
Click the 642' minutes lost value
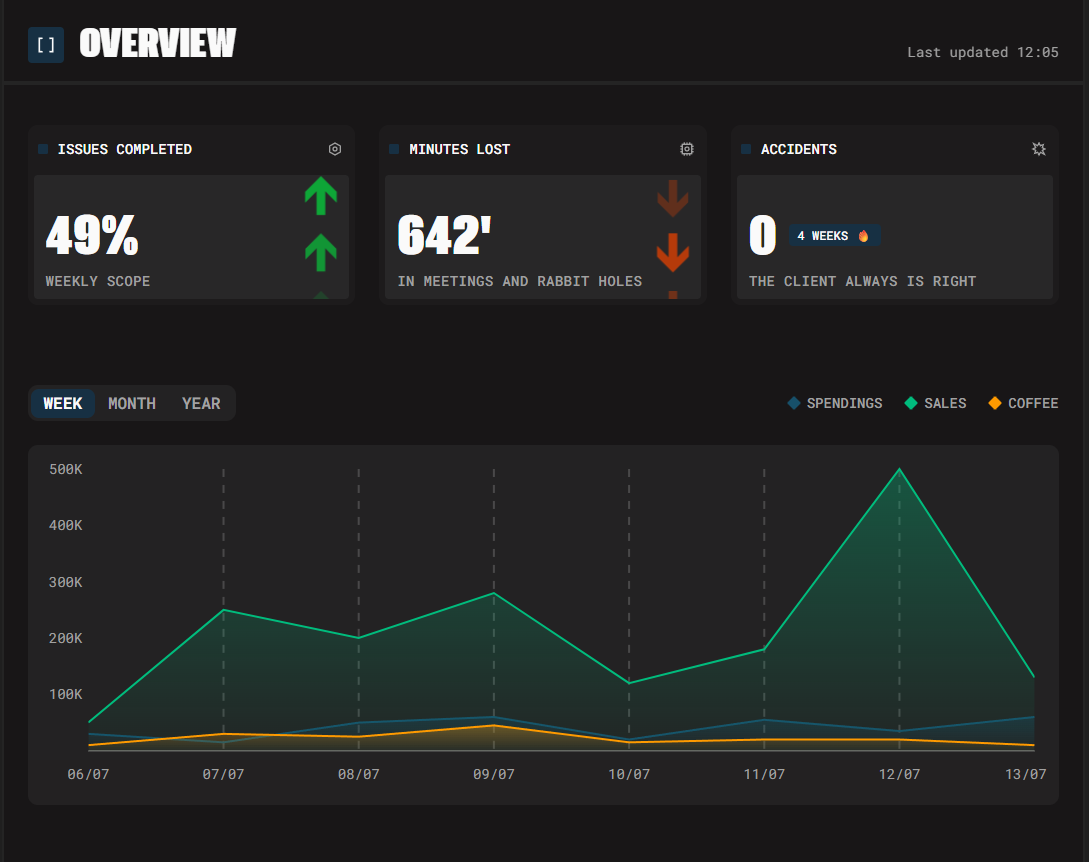[445, 236]
